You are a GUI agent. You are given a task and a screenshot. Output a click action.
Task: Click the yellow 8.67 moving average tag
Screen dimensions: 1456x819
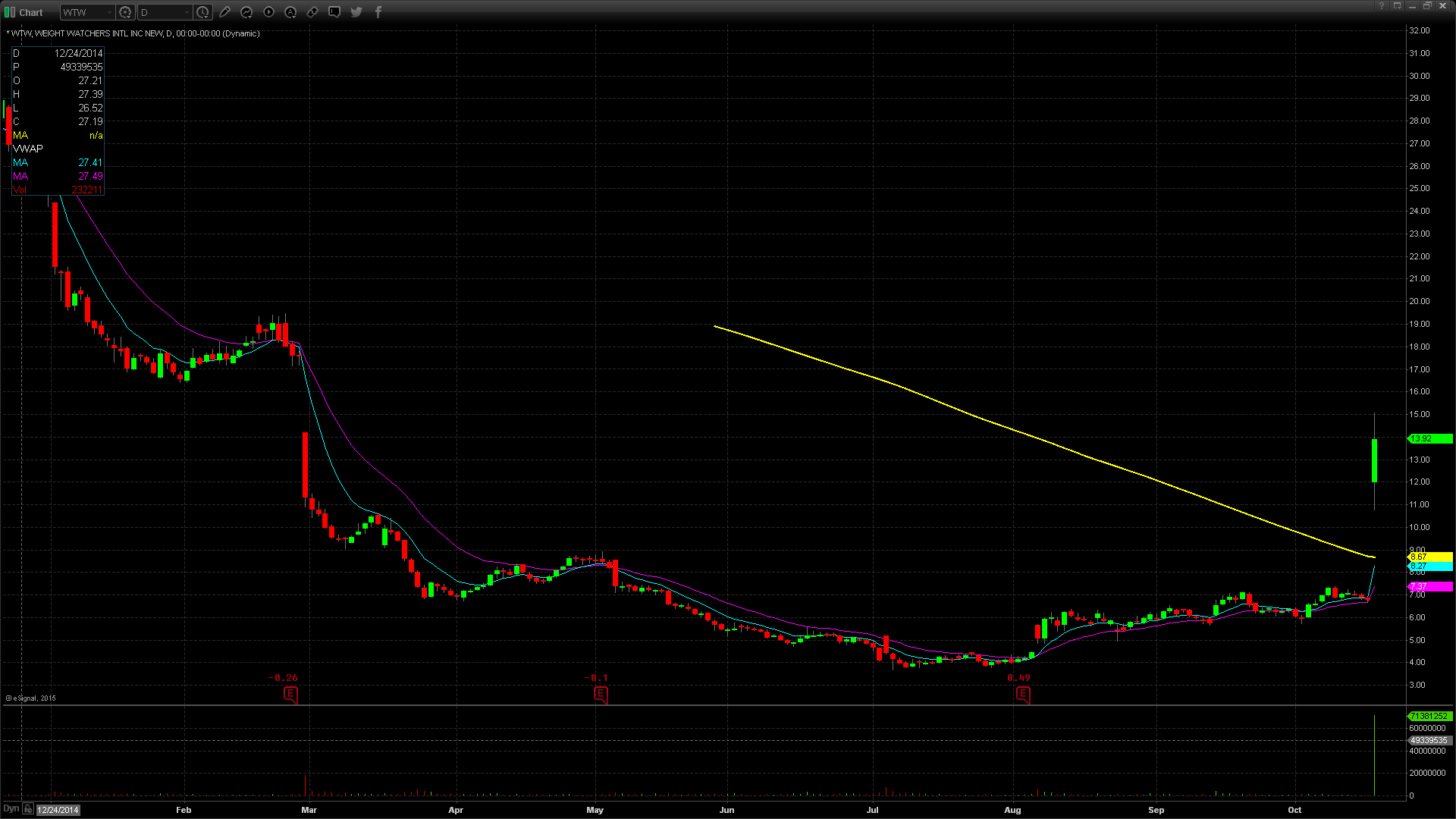pos(1430,557)
